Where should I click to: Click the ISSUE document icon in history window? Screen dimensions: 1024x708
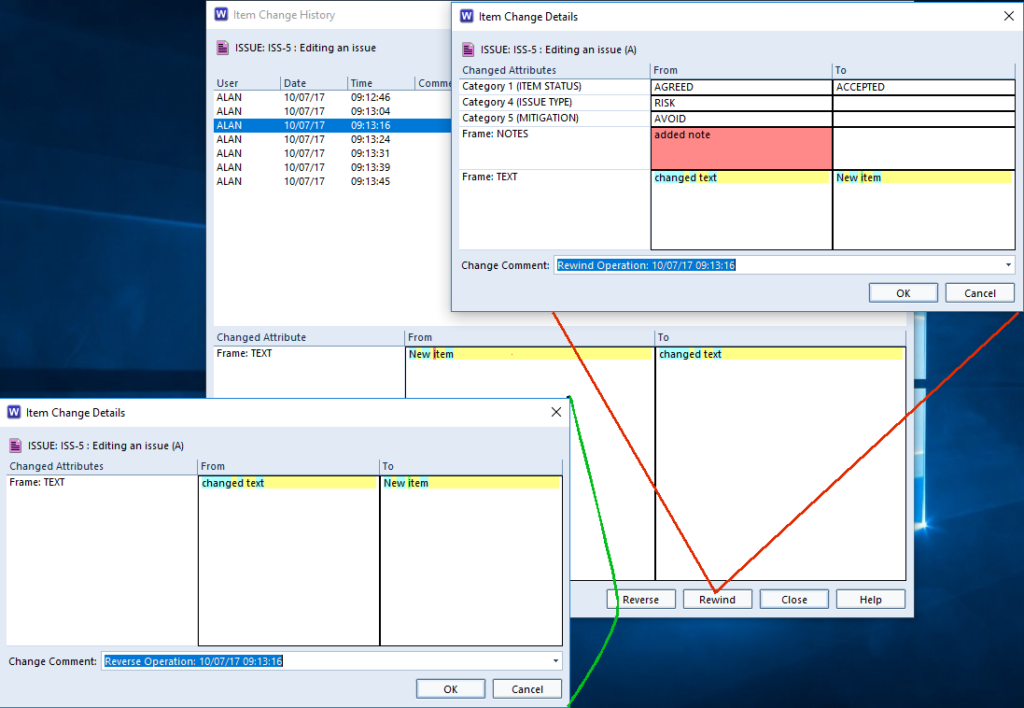click(222, 47)
